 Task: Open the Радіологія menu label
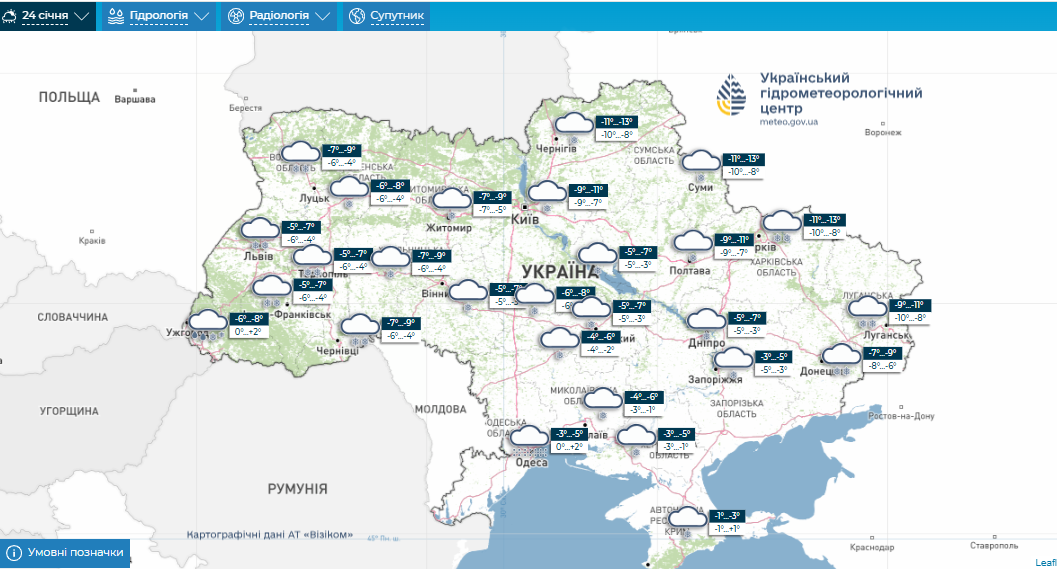coord(278,16)
